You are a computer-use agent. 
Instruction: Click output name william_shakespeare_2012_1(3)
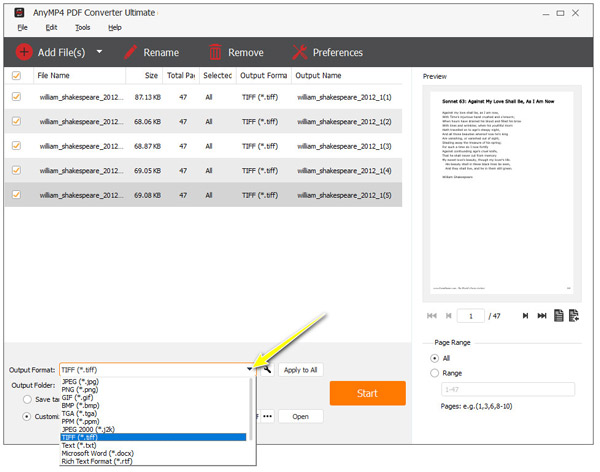click(x=344, y=146)
